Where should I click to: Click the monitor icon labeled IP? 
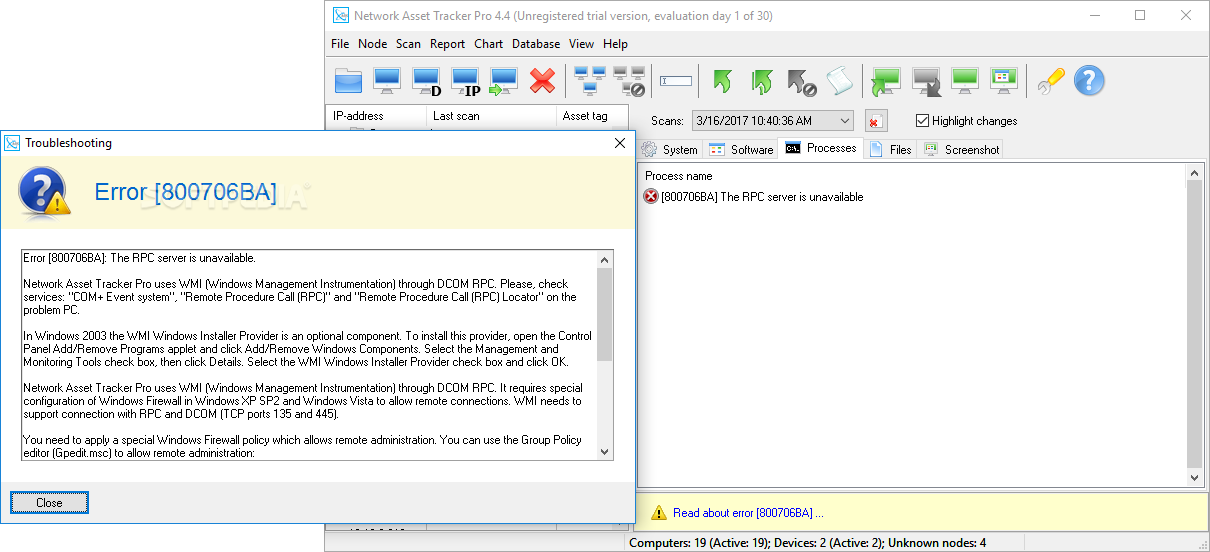coord(465,81)
